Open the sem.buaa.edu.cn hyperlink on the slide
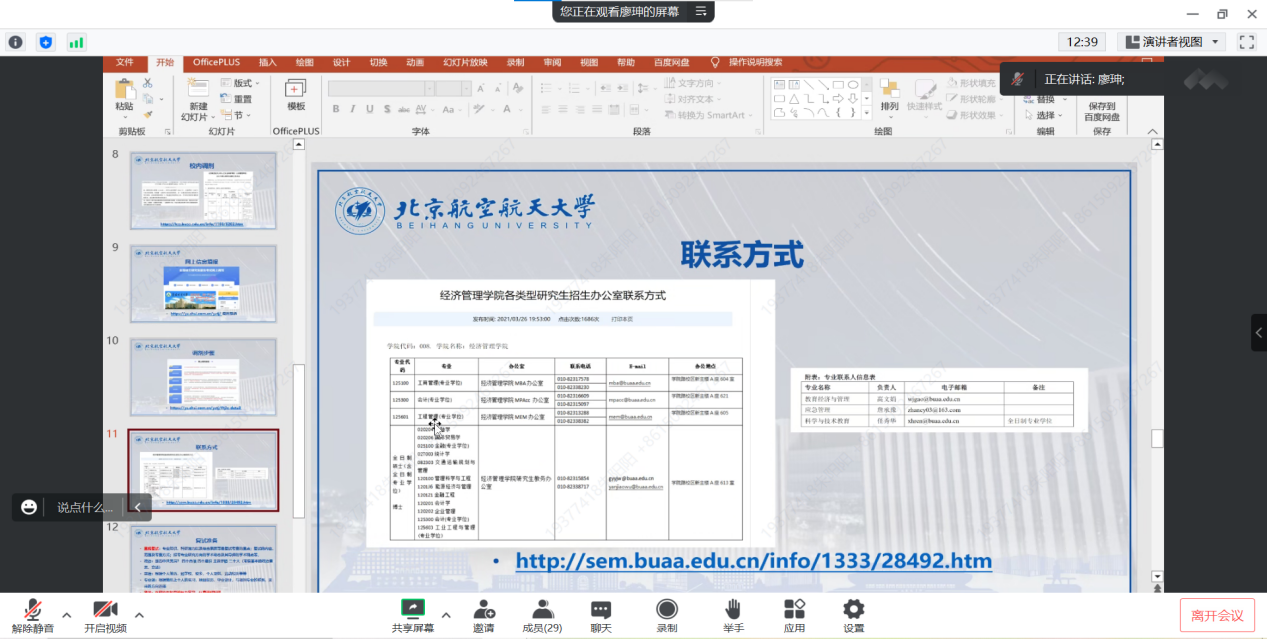The image size is (1267, 639). click(x=753, y=561)
